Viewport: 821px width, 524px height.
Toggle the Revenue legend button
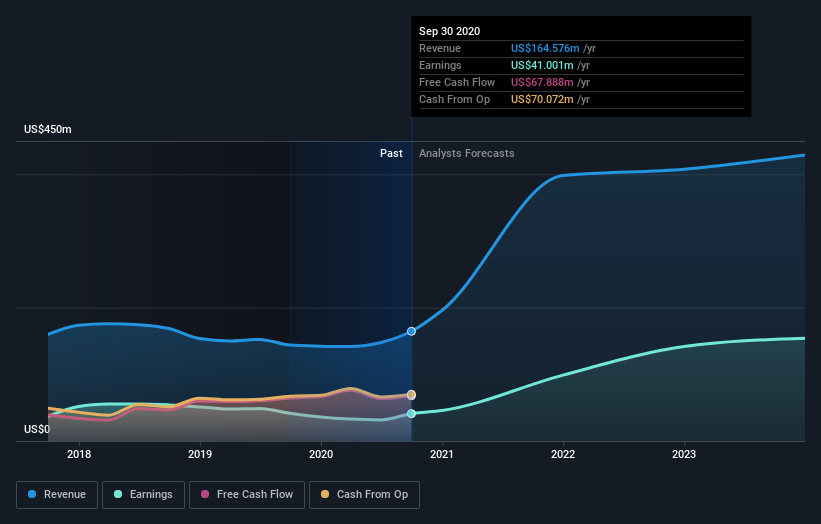click(x=57, y=495)
